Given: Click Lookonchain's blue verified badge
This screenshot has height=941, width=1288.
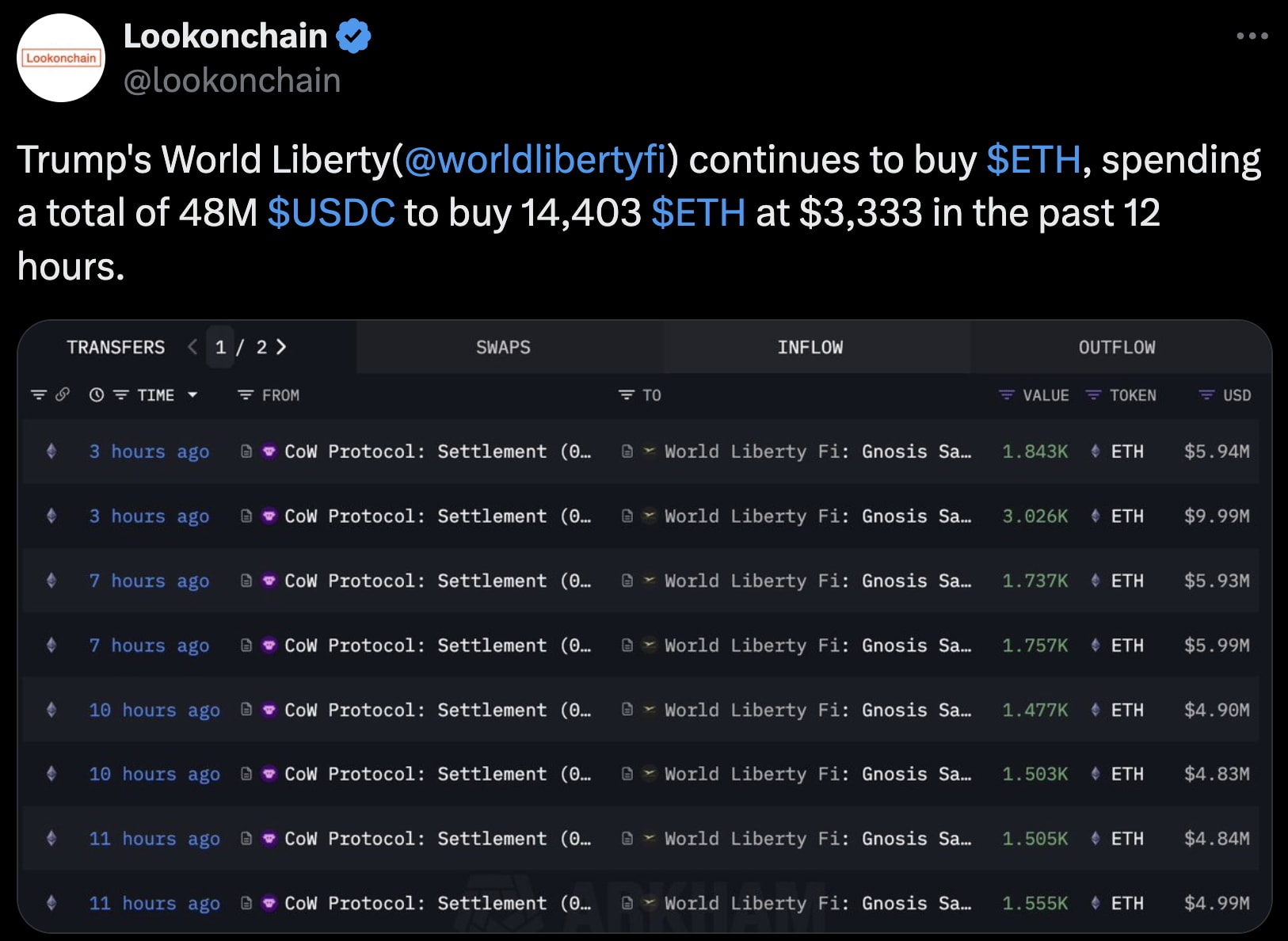Looking at the screenshot, I should click(353, 35).
